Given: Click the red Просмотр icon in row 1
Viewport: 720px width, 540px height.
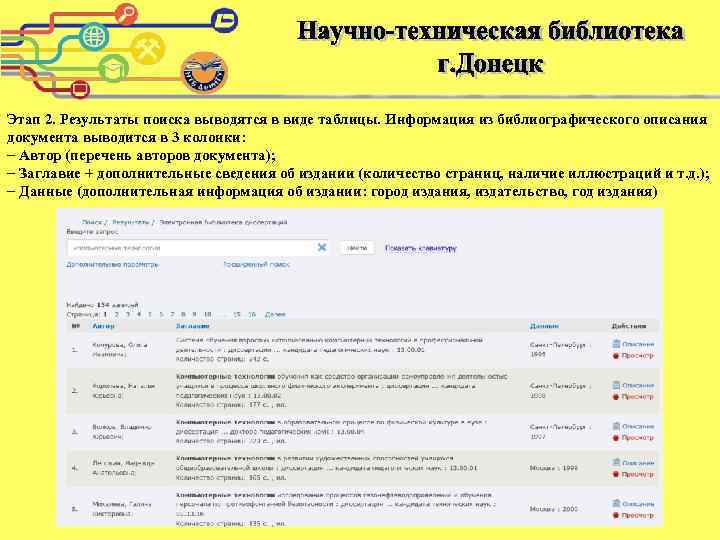Looking at the screenshot, I should click(x=616, y=355).
